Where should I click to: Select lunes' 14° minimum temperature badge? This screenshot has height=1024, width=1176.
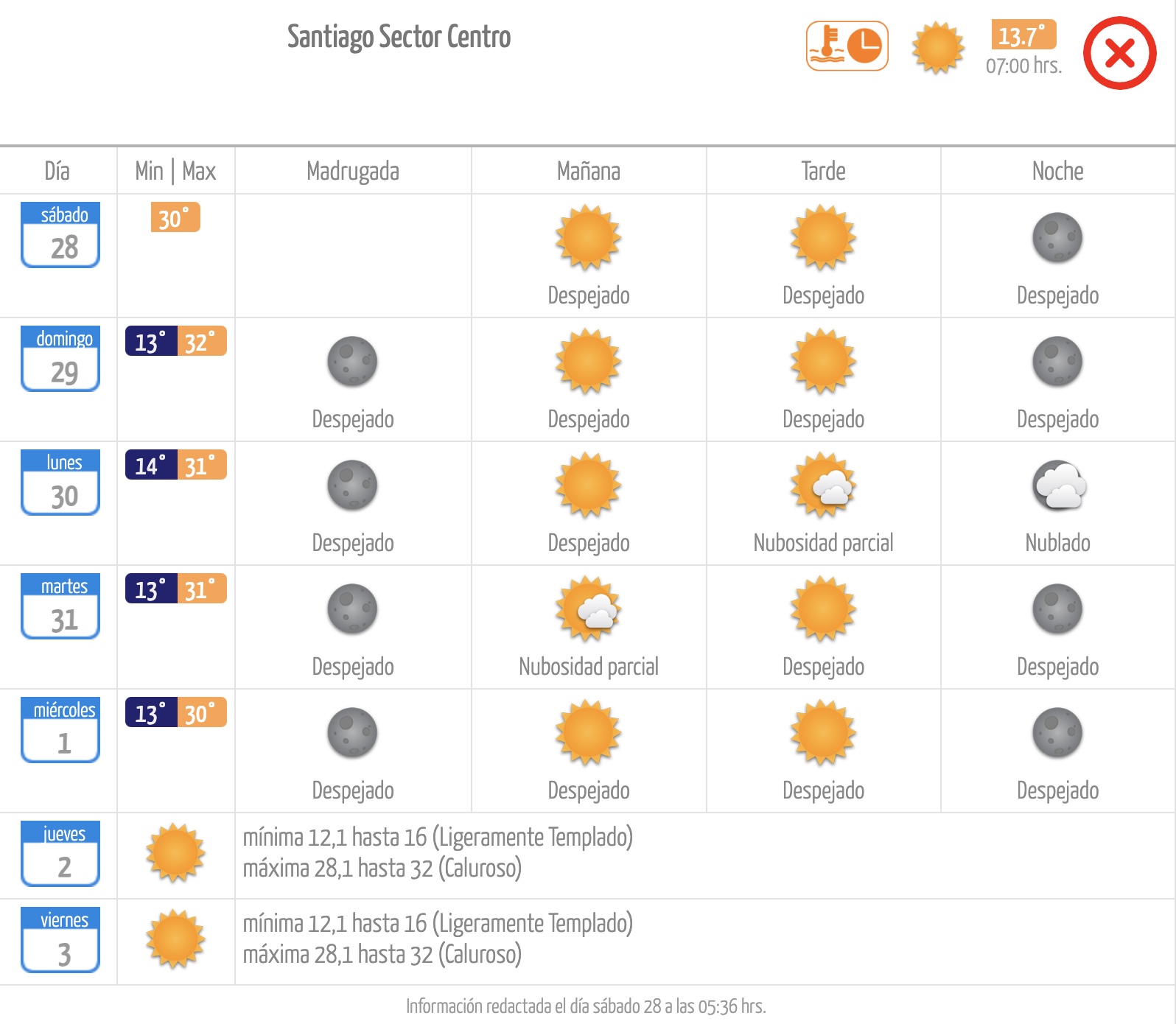coord(151,465)
